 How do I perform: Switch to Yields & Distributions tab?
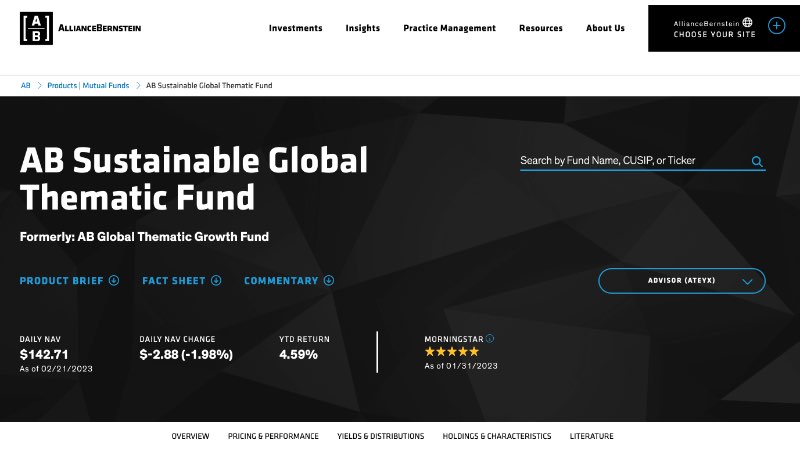click(381, 436)
